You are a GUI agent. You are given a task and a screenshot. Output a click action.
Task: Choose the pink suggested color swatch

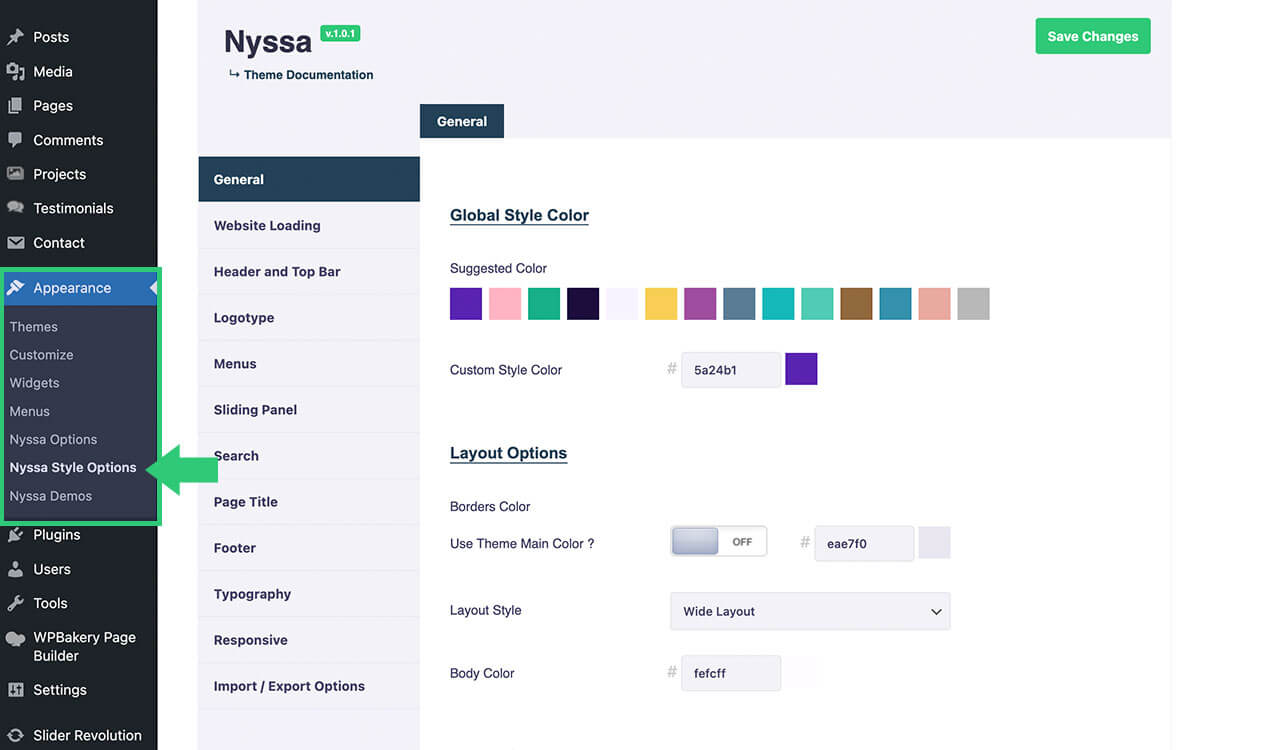pos(505,304)
